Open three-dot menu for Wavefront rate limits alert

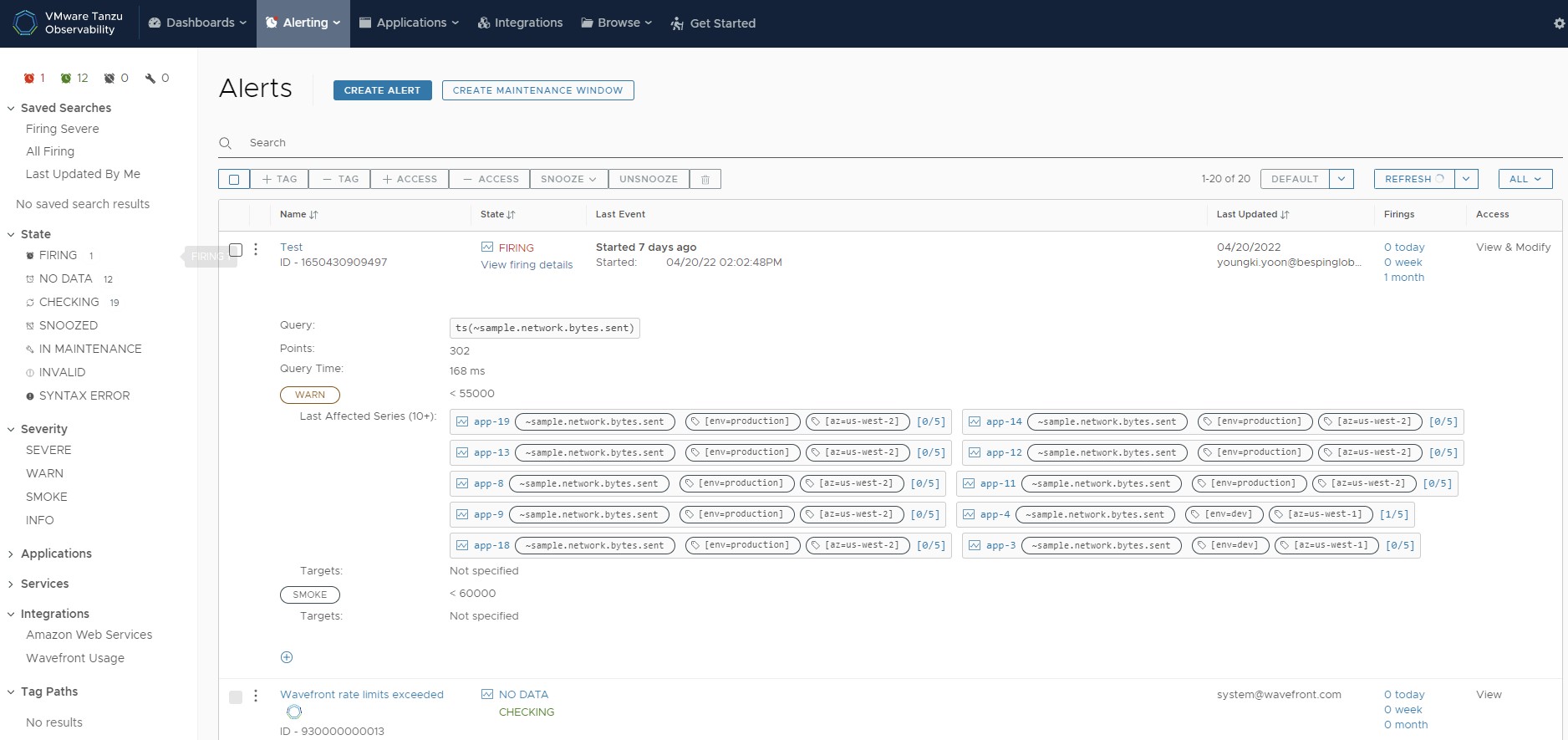point(256,696)
